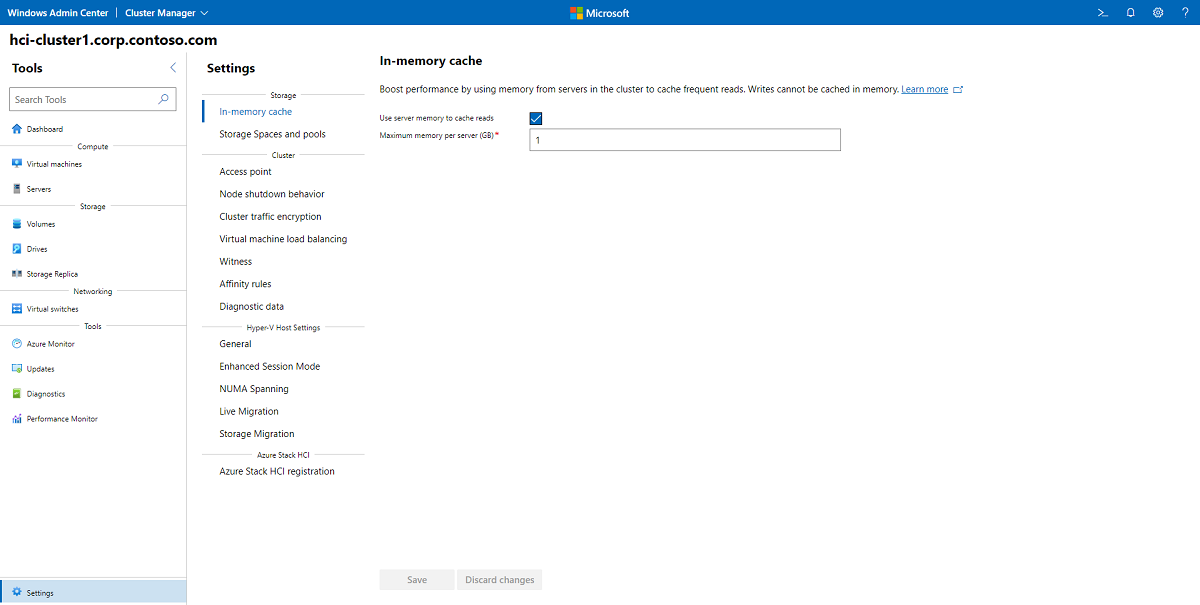Select Access point settings
The width and height of the screenshot is (1200, 605).
245,171
